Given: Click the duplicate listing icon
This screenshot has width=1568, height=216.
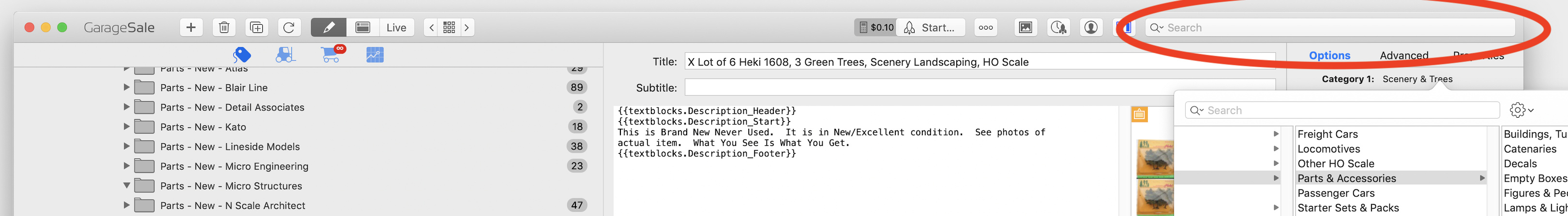Looking at the screenshot, I should point(256,28).
